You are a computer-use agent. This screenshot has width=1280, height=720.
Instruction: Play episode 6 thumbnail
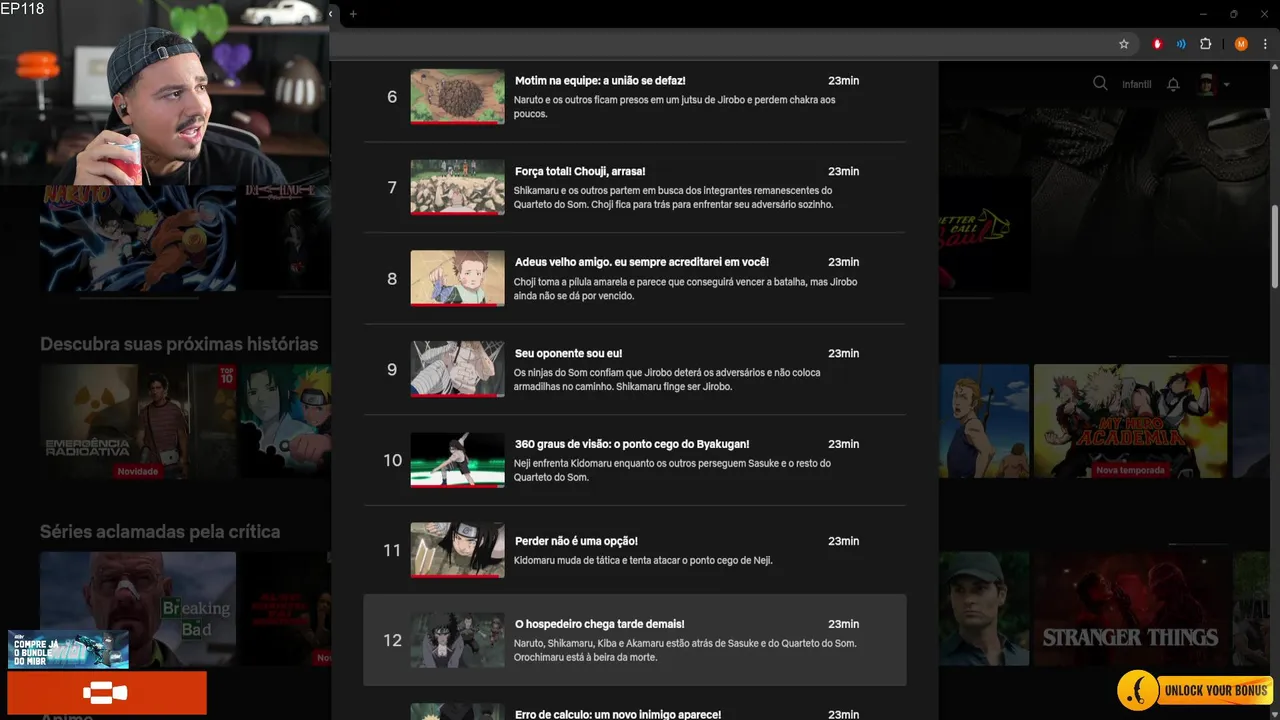457,96
